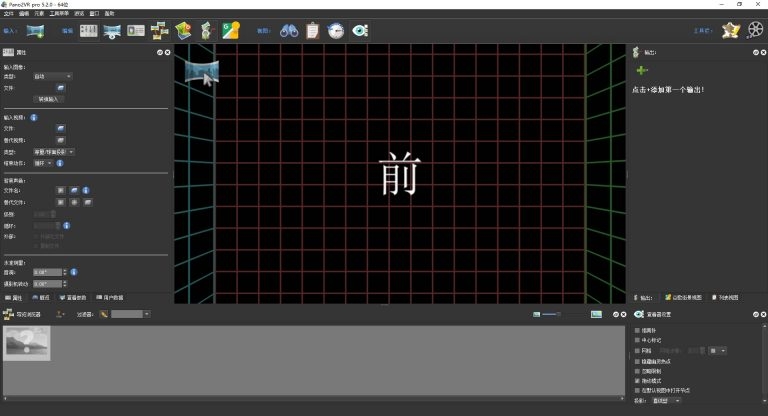Open the Elements menu

[x=39, y=14]
